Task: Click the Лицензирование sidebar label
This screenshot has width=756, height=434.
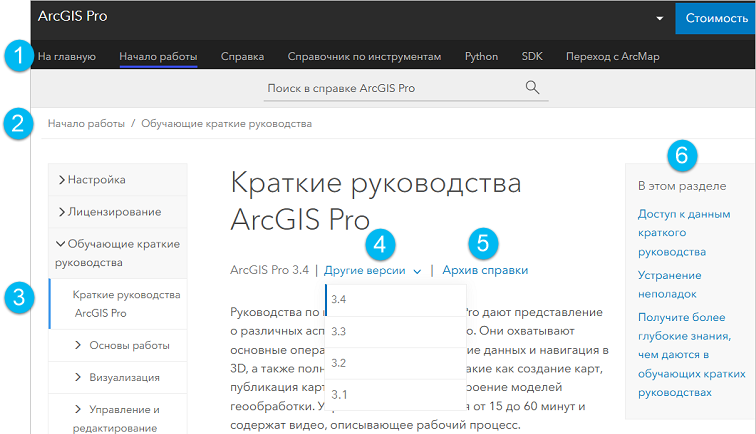Action: (x=114, y=212)
